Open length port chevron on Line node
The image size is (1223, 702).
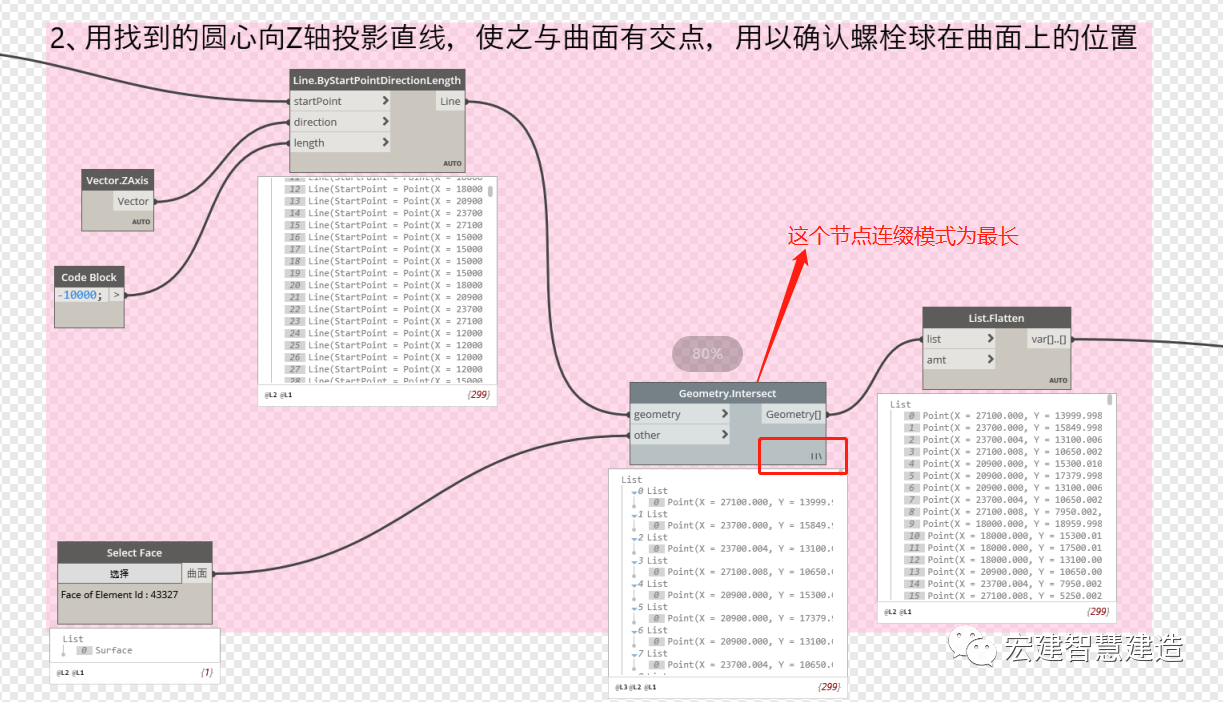click(386, 143)
